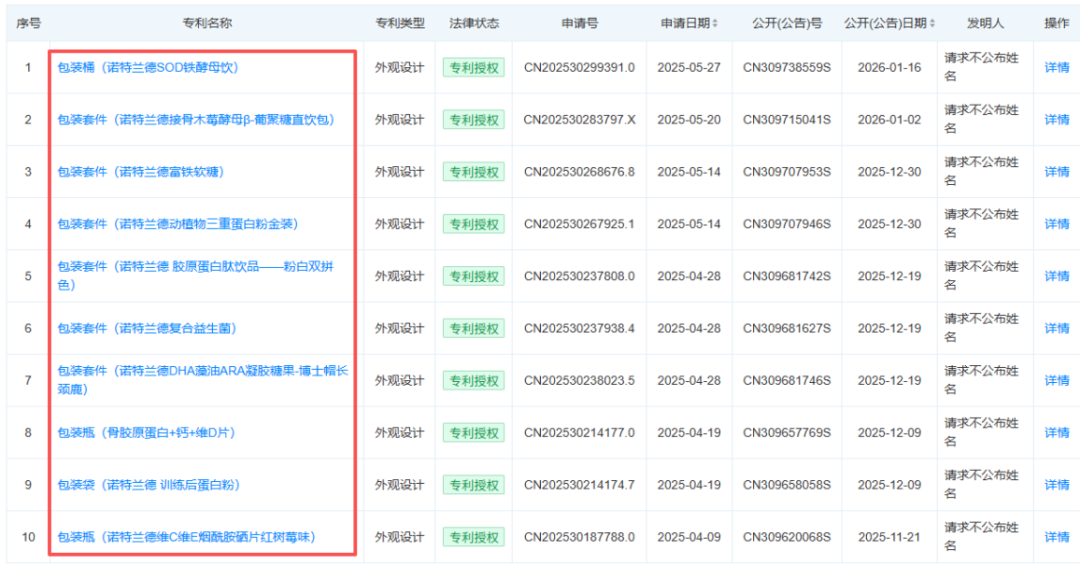Select application number CN202530238023.5
1080x566 pixels.
point(579,381)
